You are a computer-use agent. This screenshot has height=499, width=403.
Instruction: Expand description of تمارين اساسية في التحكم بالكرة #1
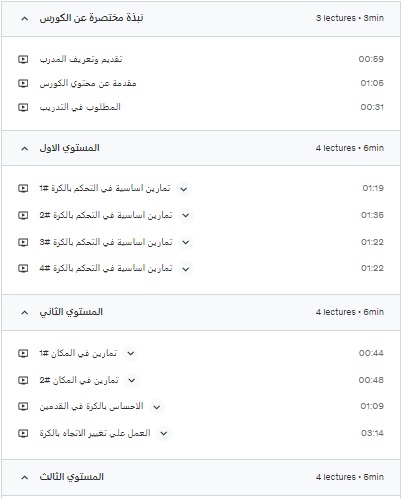pos(184,189)
